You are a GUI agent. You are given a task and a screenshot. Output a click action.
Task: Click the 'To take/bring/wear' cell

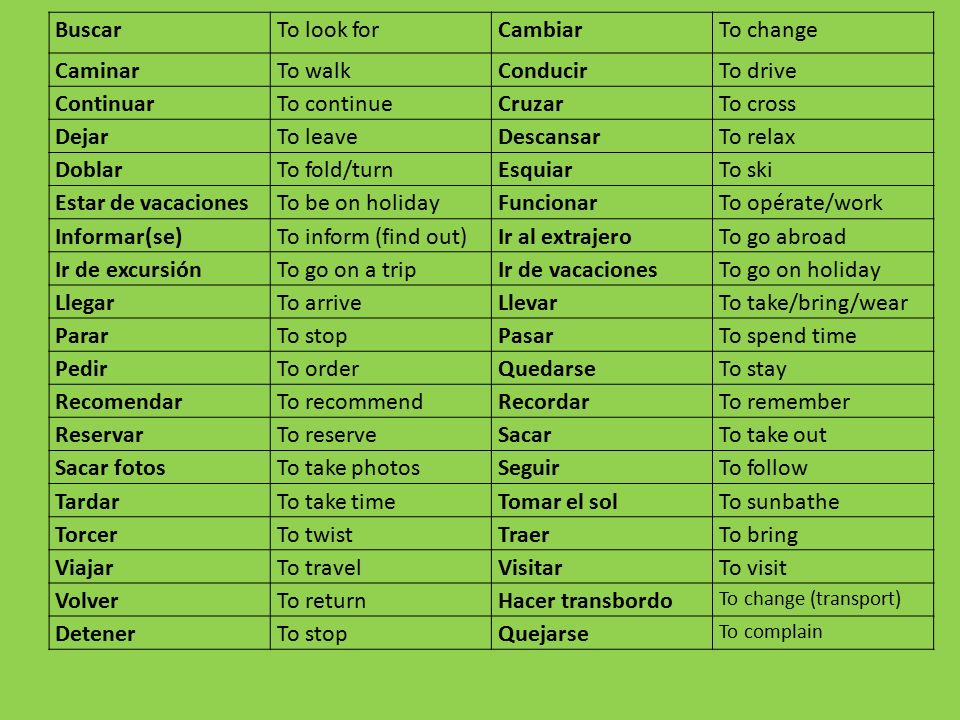click(x=823, y=301)
